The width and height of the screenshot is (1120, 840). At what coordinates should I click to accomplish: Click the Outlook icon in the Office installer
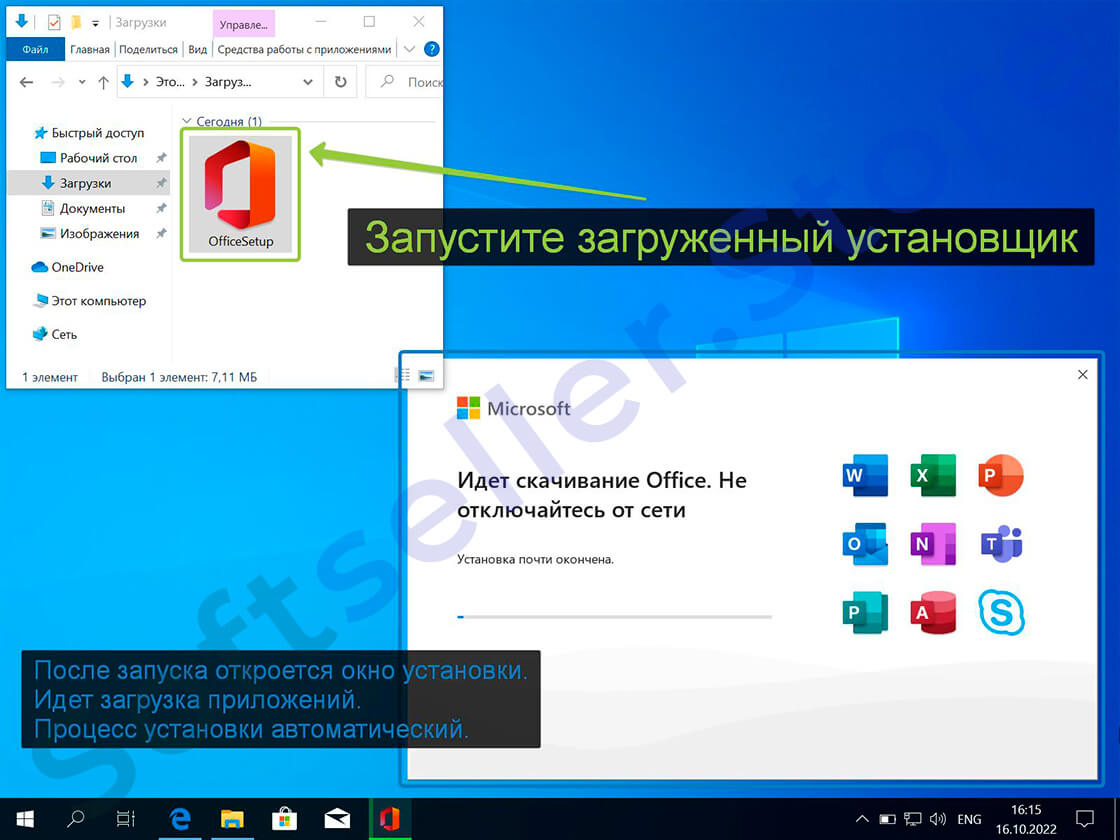pyautogui.click(x=865, y=544)
